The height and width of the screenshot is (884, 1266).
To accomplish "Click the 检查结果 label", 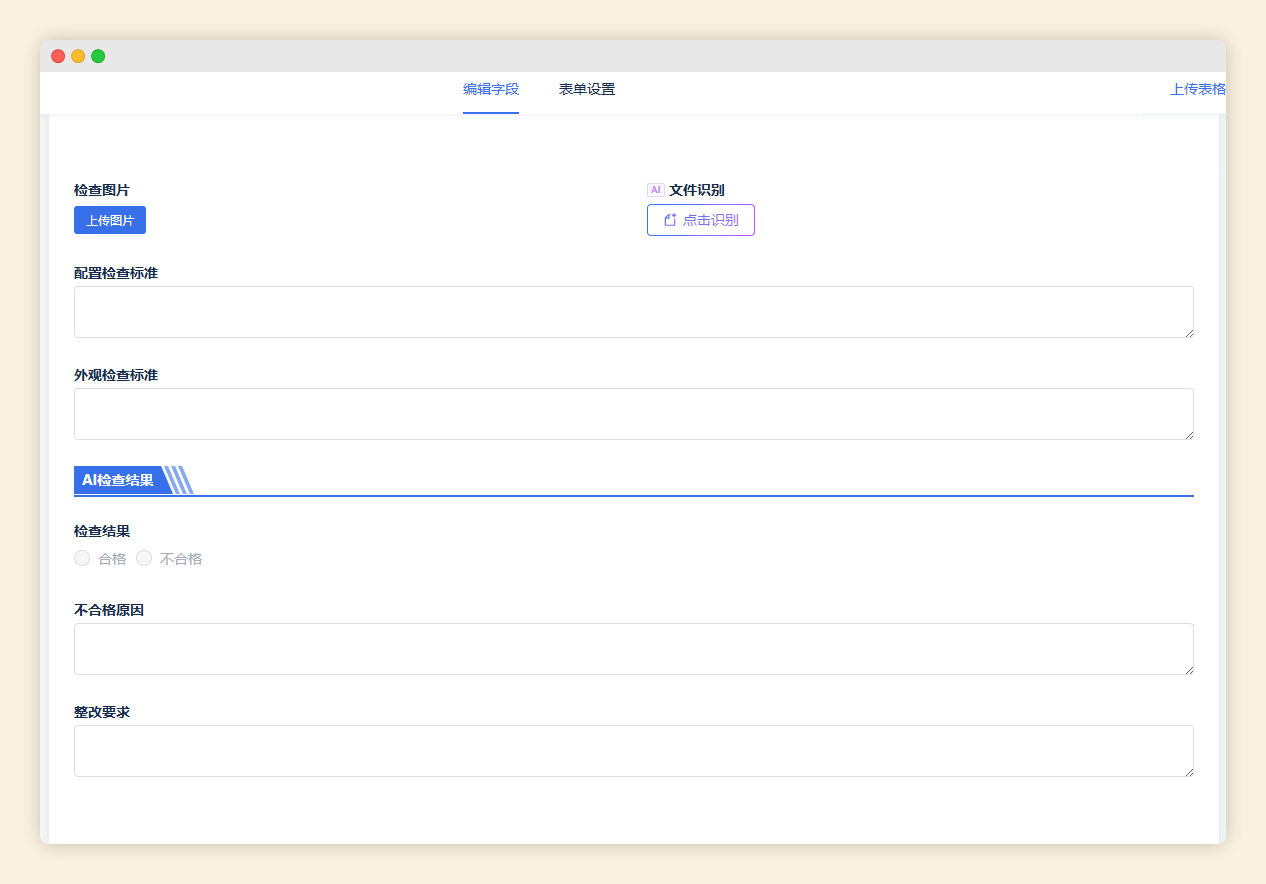I will [102, 531].
